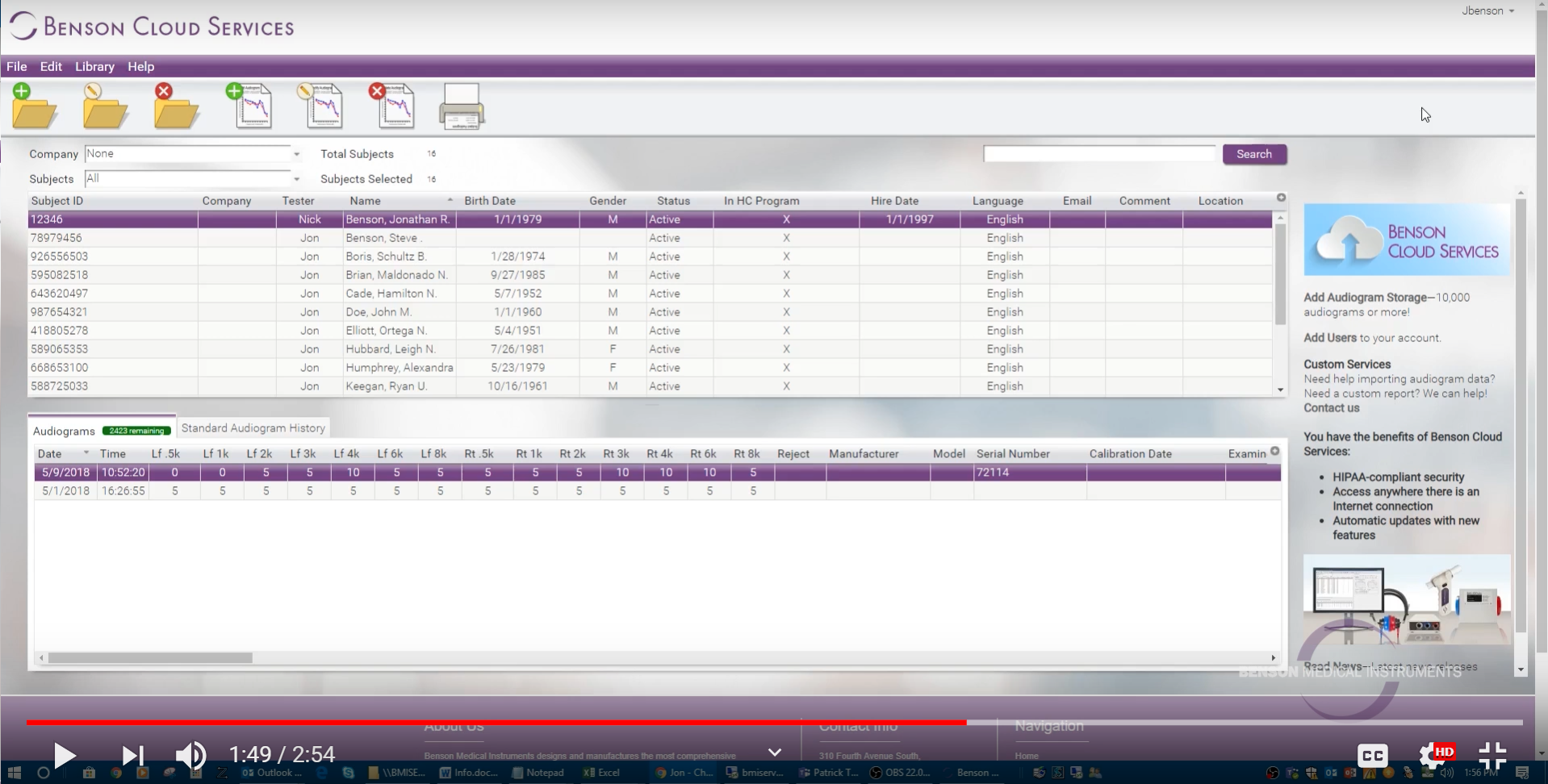Open the Benson Cloud Services logo

click(152, 25)
